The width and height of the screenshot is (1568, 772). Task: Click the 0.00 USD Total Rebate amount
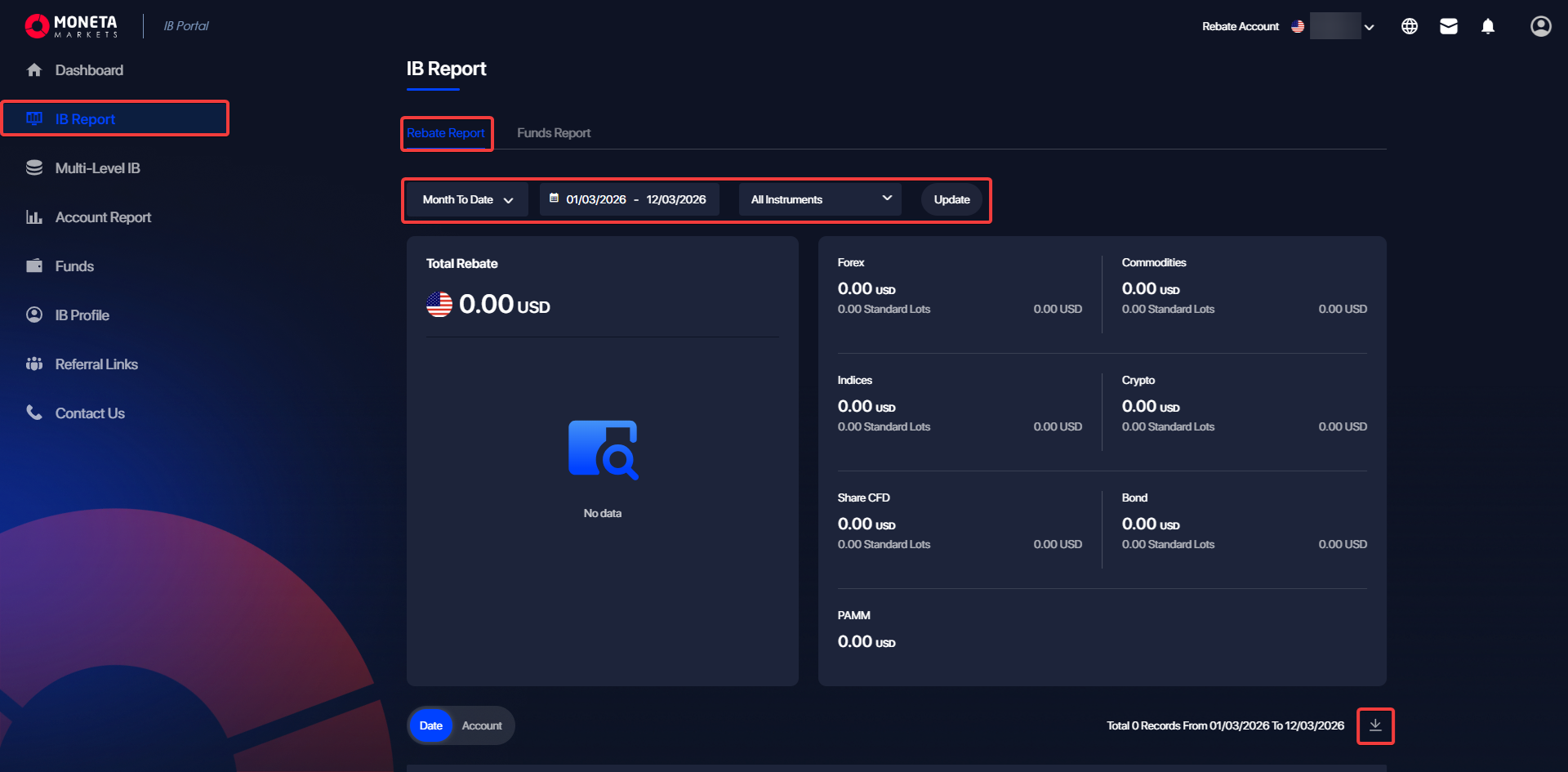point(505,305)
